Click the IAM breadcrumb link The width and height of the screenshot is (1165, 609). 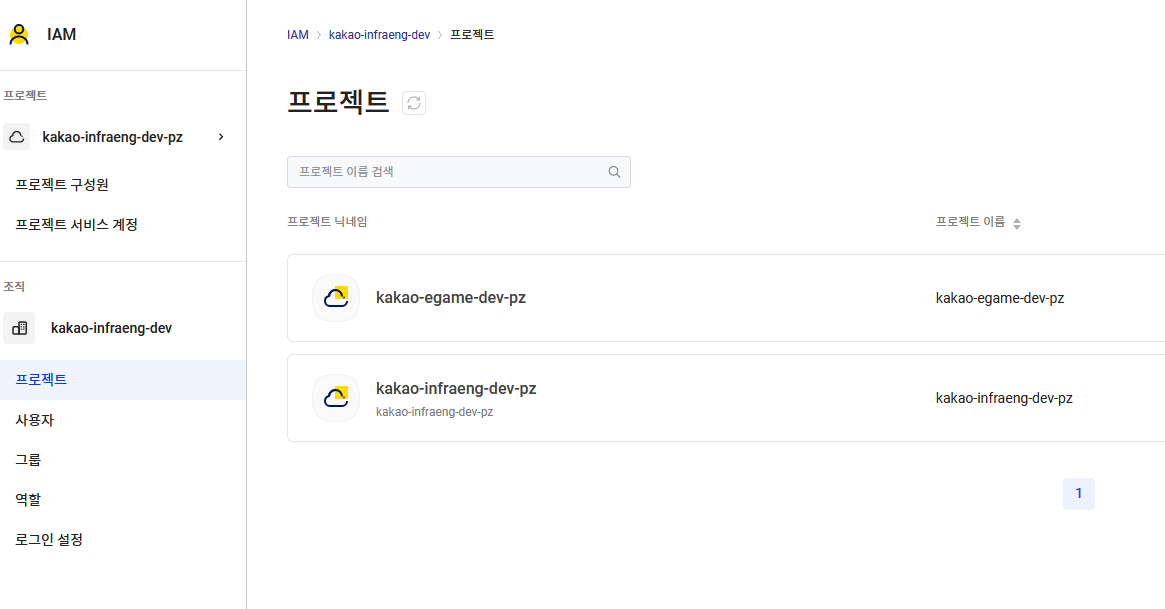(x=298, y=35)
